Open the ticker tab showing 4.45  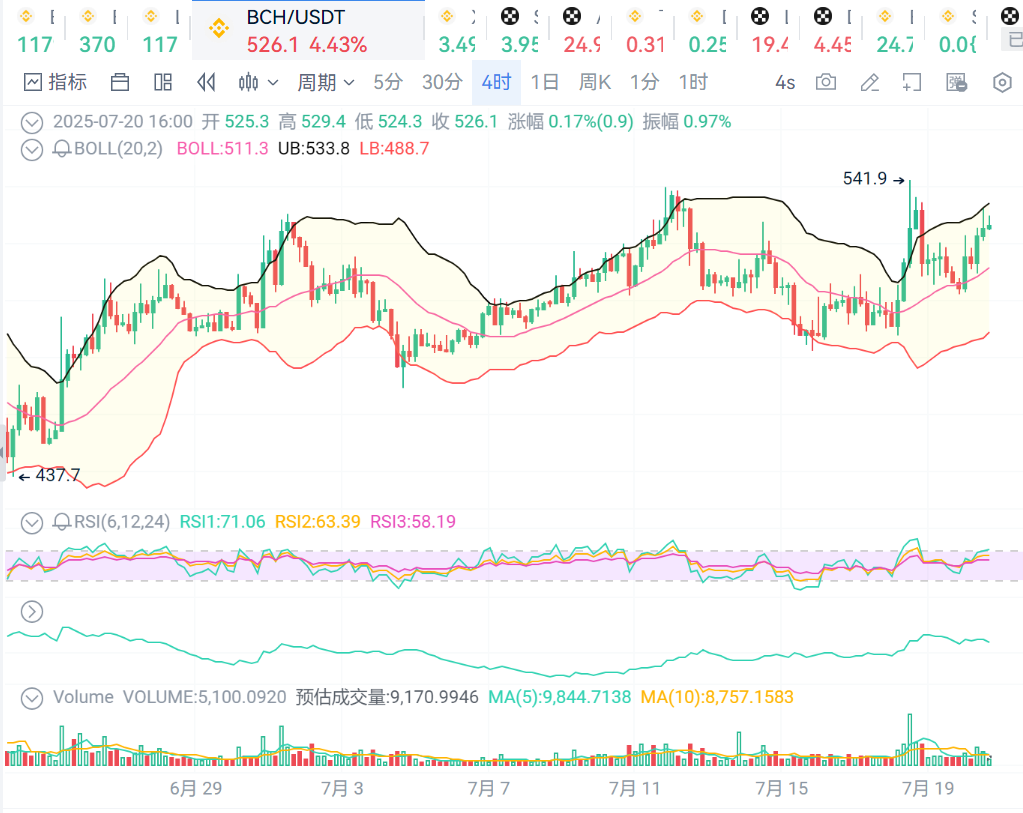pyautogui.click(x=832, y=30)
